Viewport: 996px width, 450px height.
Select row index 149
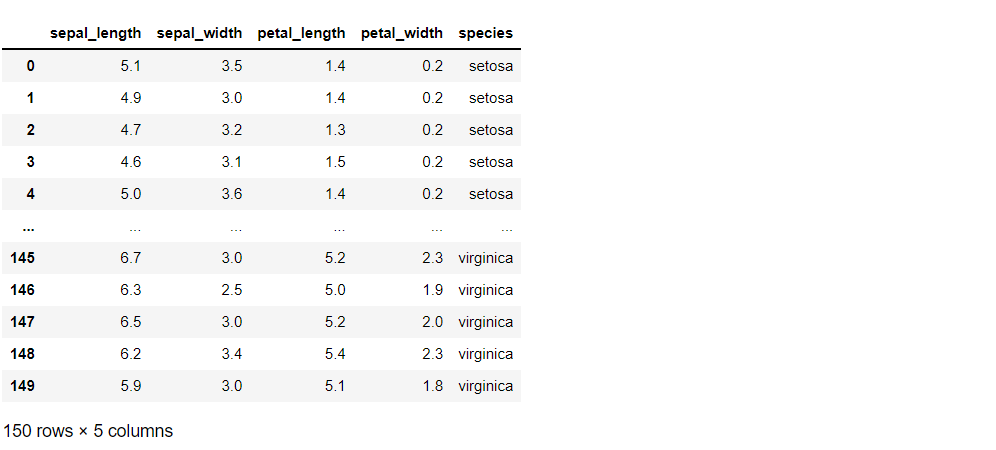click(x=22, y=386)
